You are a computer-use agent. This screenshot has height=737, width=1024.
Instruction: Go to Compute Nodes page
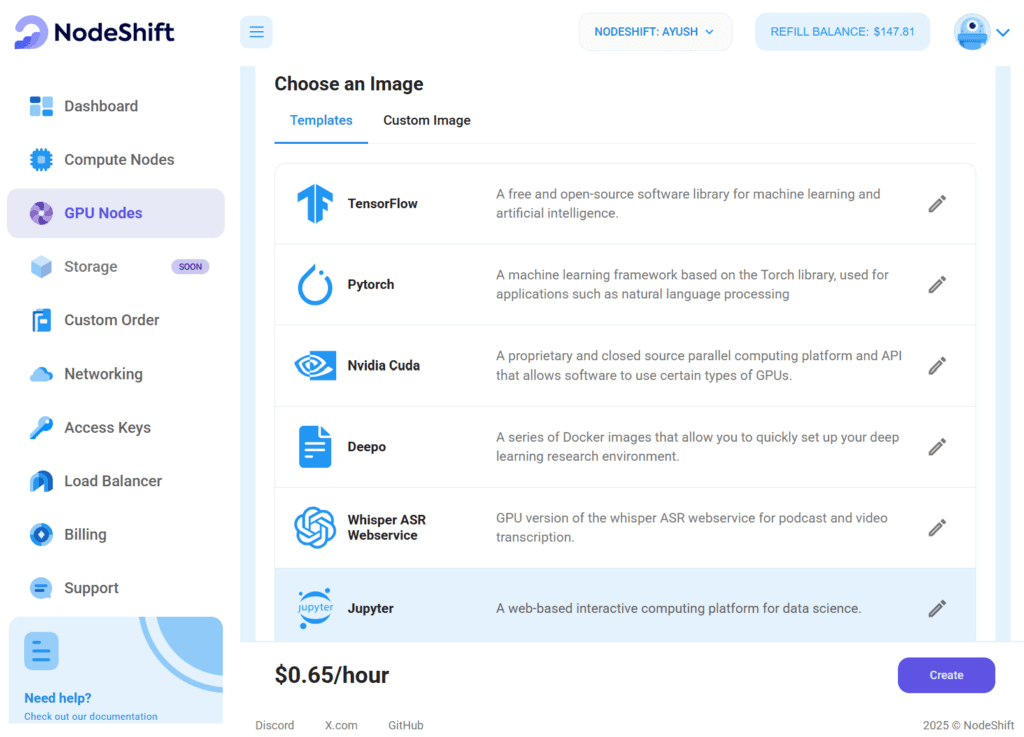pos(116,159)
